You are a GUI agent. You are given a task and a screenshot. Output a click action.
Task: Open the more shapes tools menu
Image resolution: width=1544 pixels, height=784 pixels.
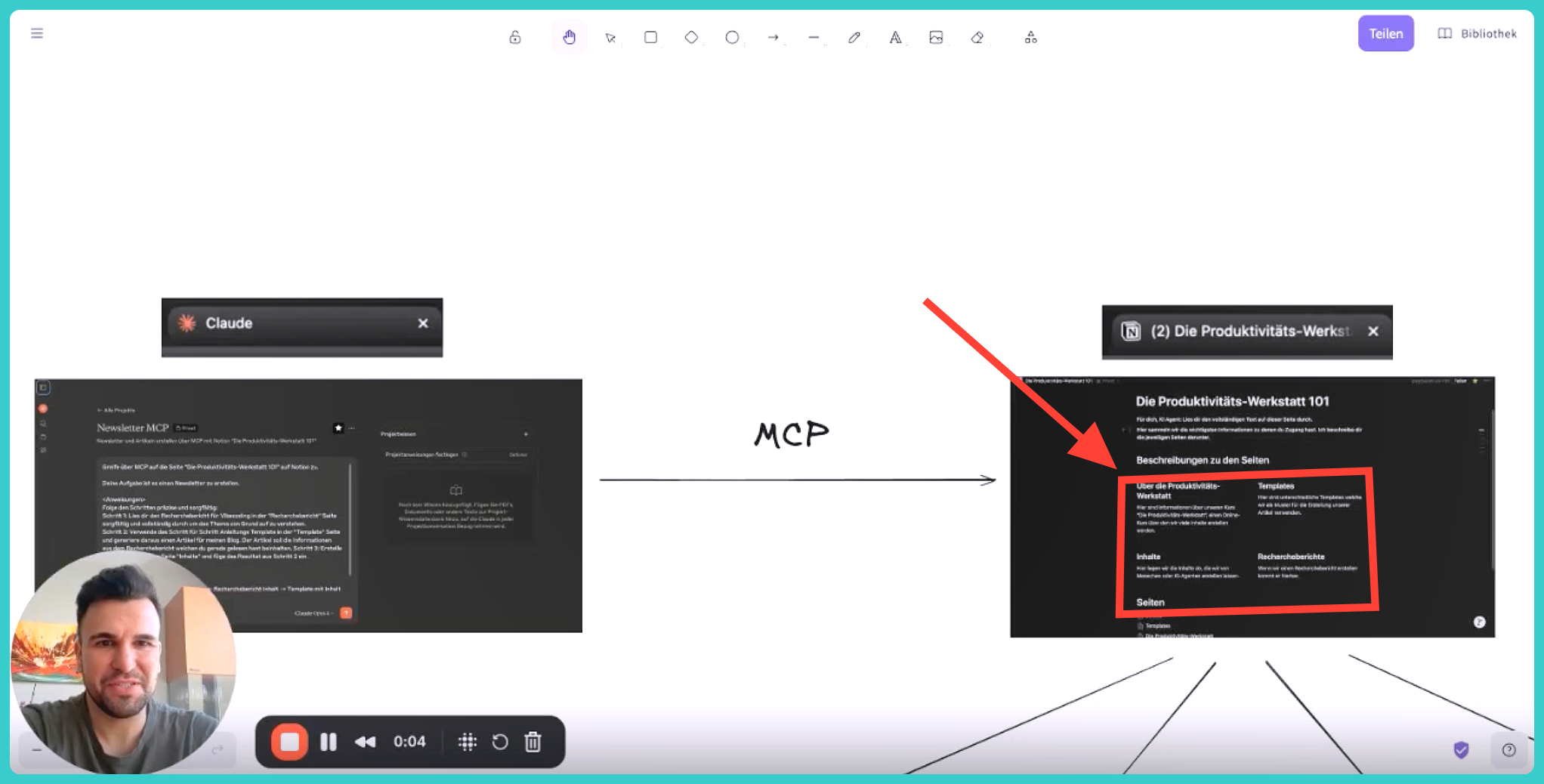coord(1031,37)
